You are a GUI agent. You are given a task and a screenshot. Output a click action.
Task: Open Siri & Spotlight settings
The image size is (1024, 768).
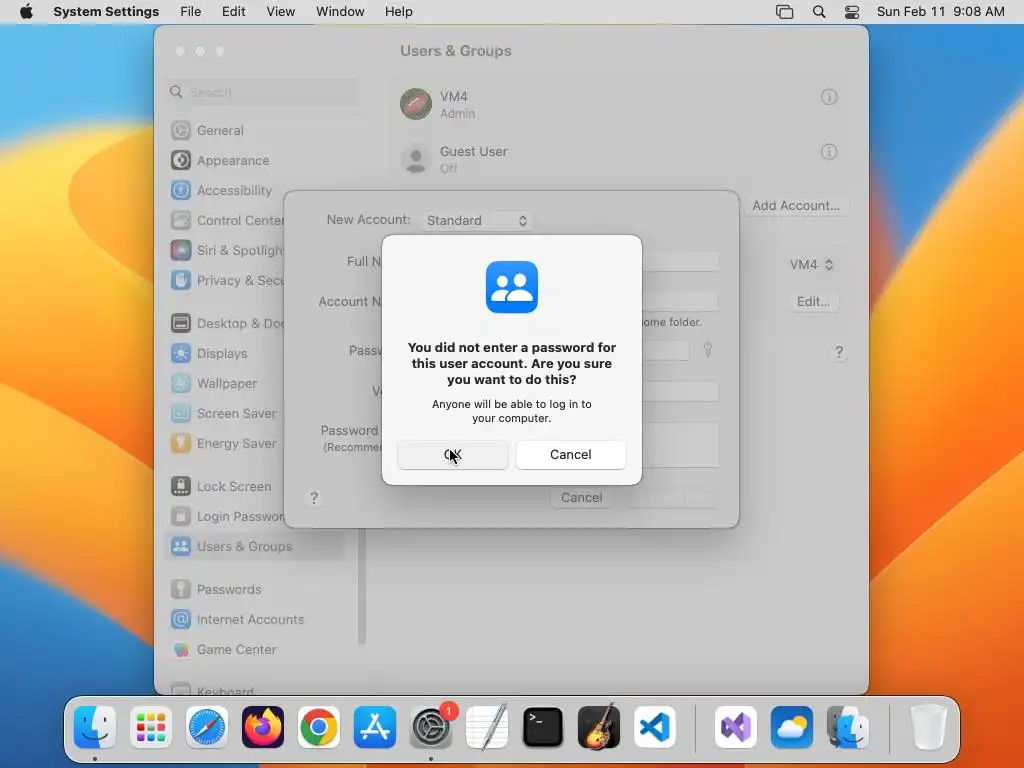point(227,251)
